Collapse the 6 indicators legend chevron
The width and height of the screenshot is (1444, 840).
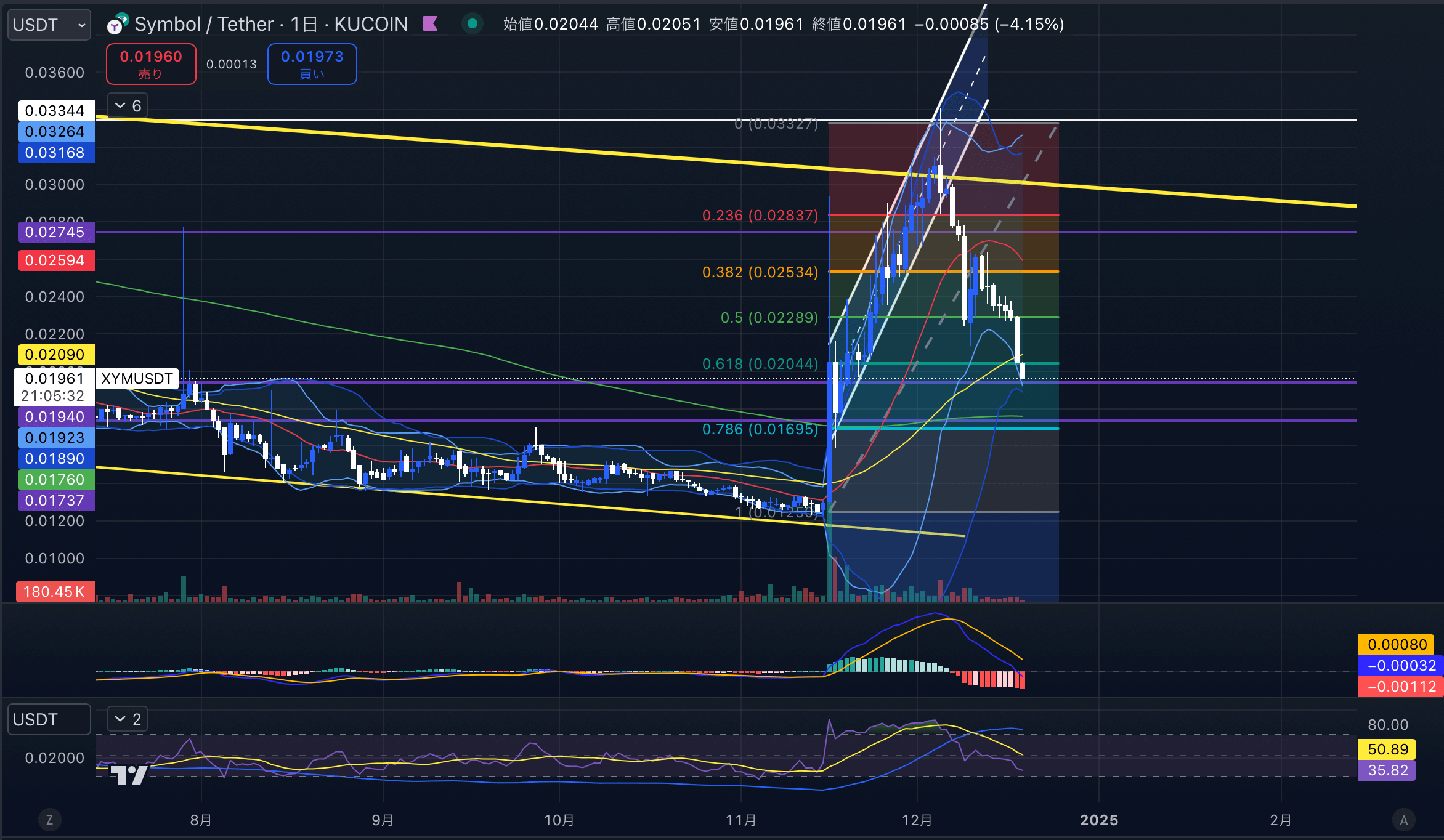[128, 106]
